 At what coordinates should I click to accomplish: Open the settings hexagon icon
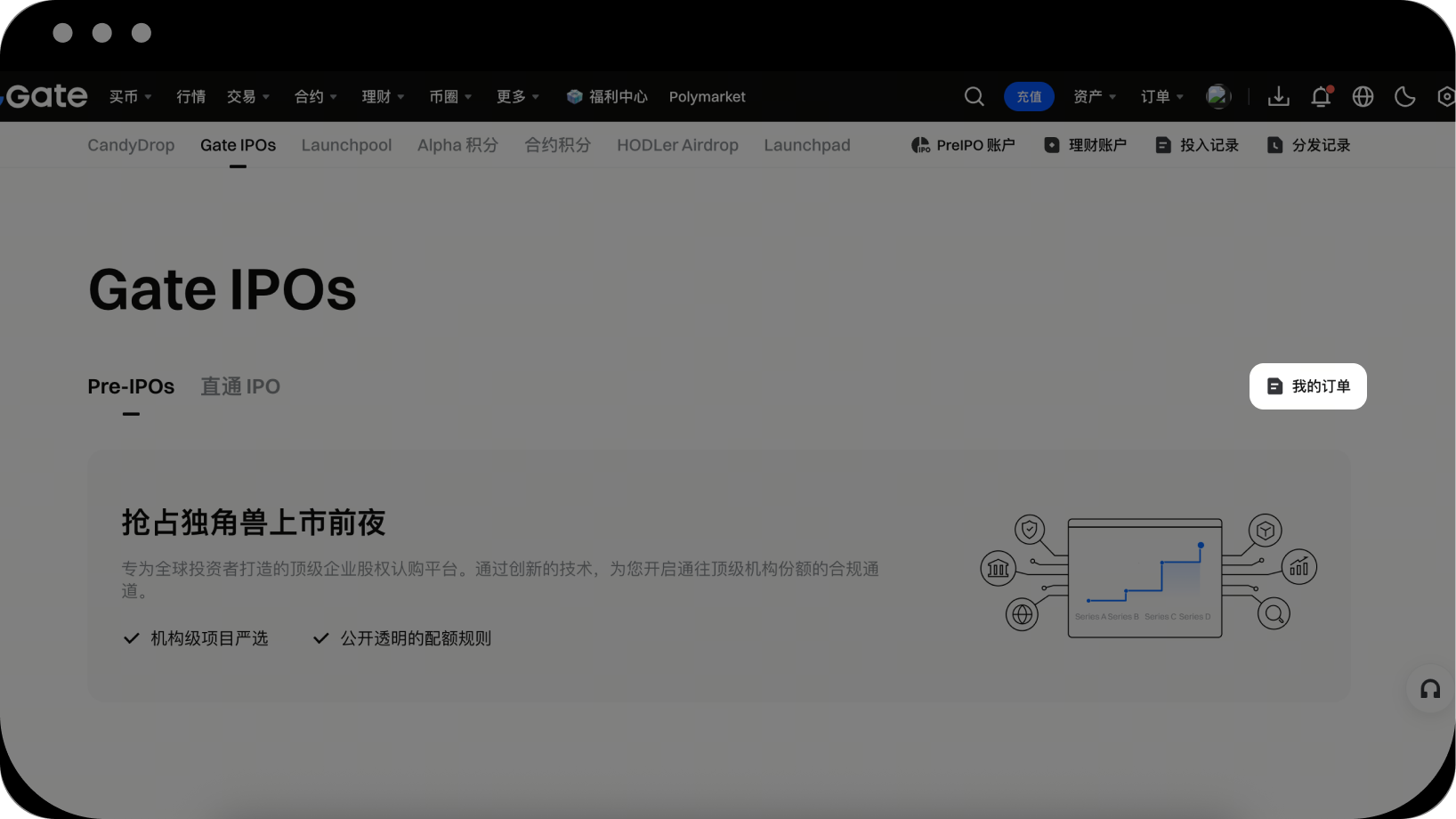1447,96
